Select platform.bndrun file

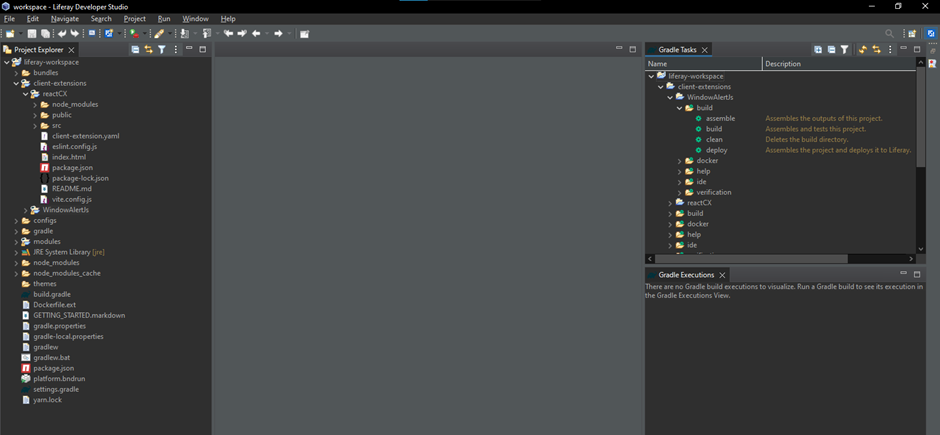[x=59, y=379]
